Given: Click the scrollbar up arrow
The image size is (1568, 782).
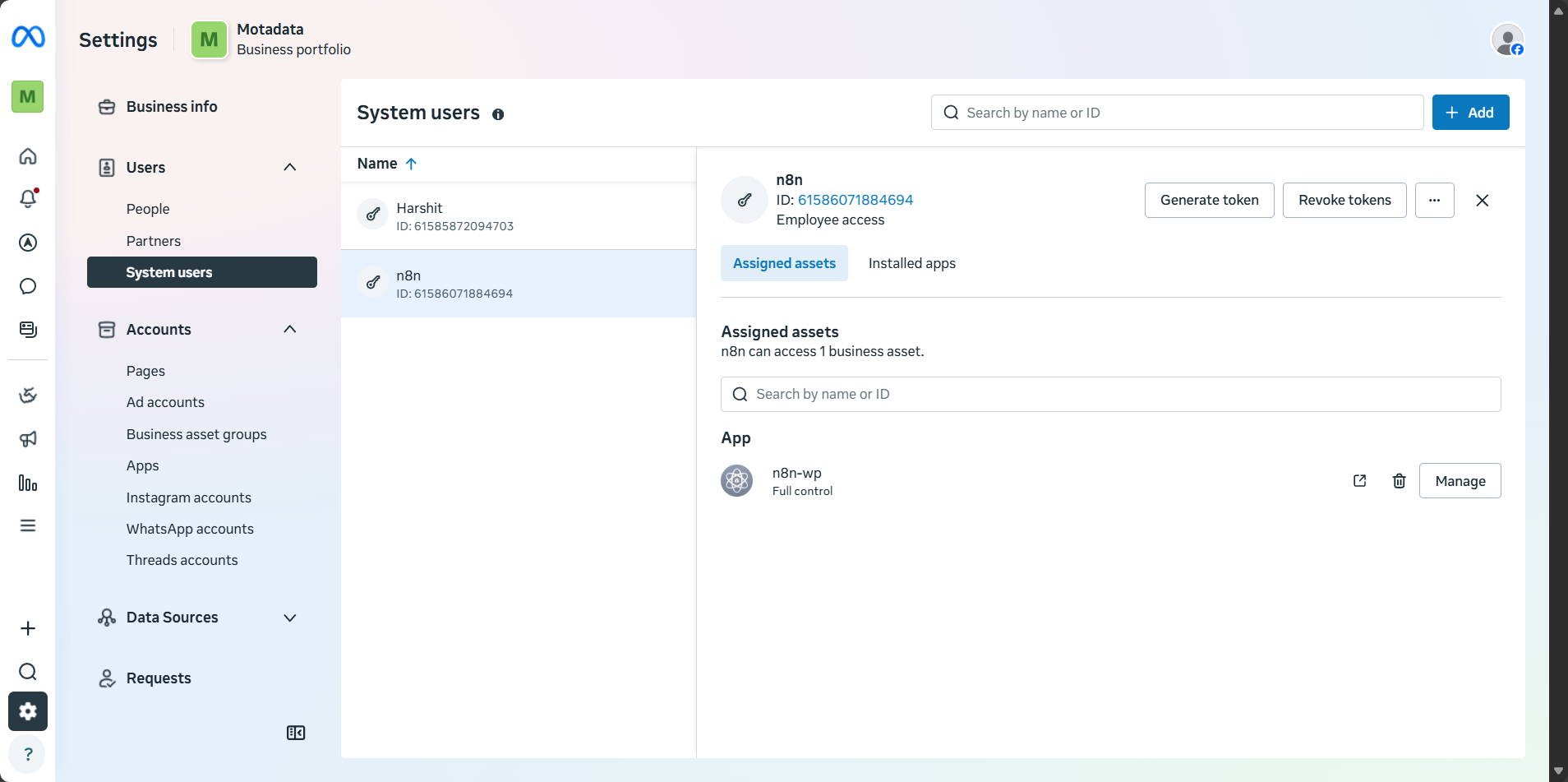Looking at the screenshot, I should [x=1558, y=11].
